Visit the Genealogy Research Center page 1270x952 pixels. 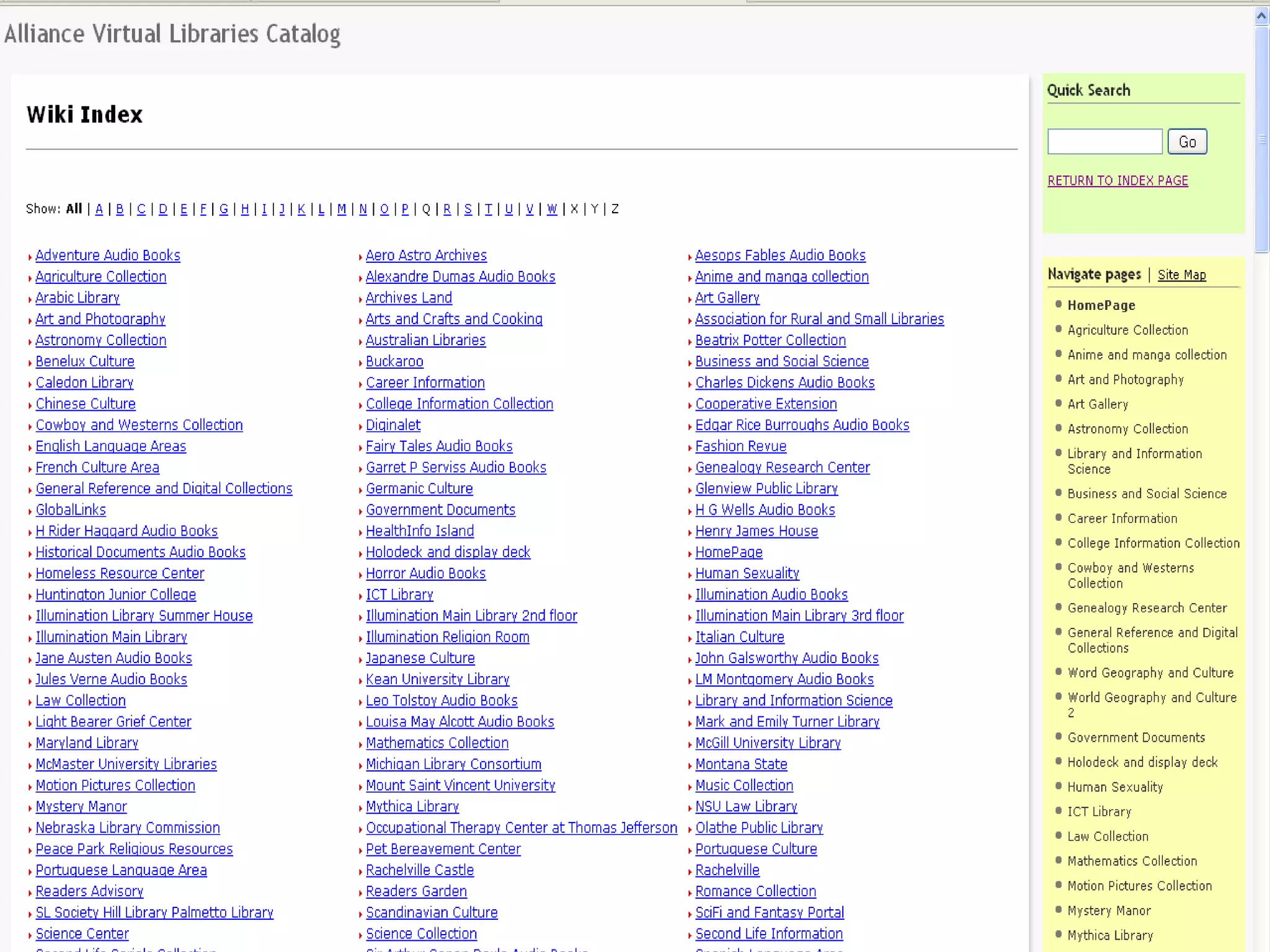tap(782, 467)
